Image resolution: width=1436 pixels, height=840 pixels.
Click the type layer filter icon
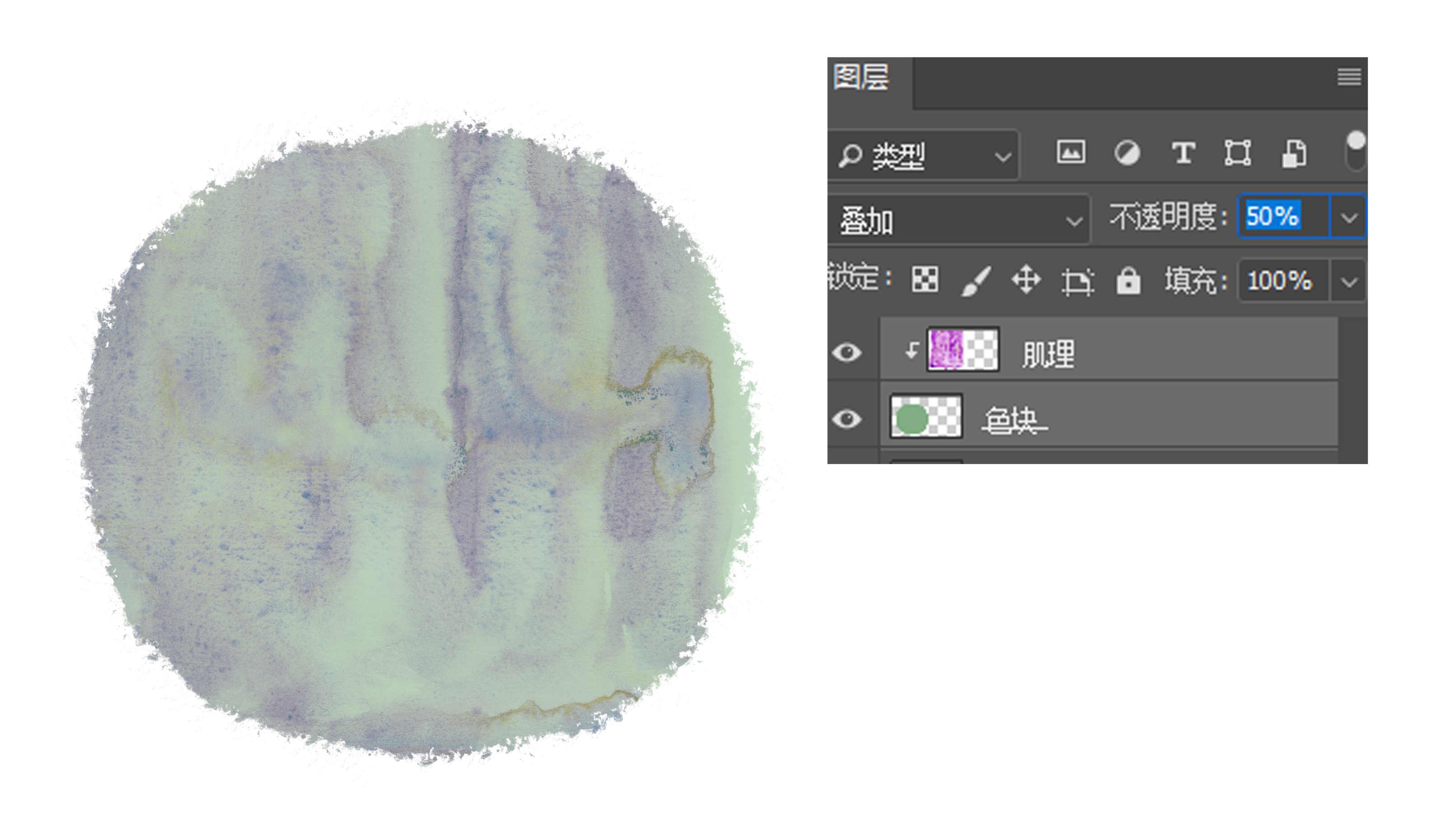click(x=1183, y=153)
